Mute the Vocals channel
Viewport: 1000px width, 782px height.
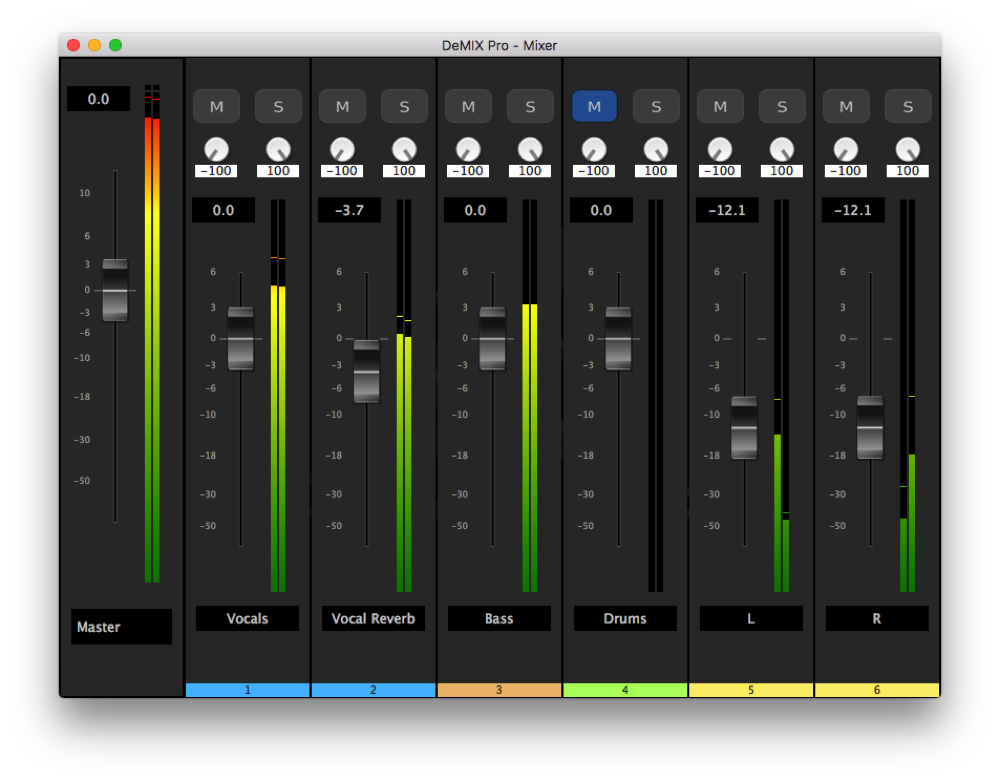tap(216, 107)
